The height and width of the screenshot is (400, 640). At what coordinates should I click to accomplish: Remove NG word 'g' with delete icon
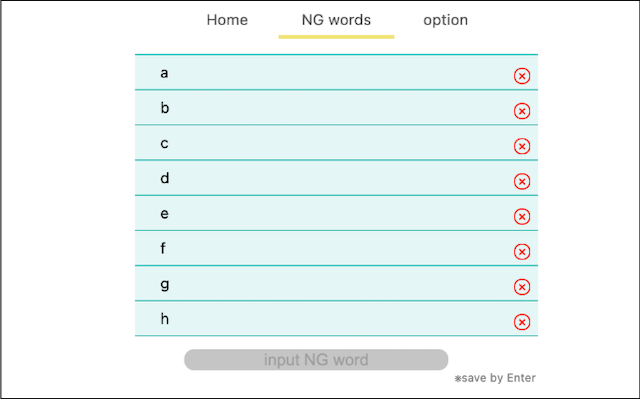point(522,287)
